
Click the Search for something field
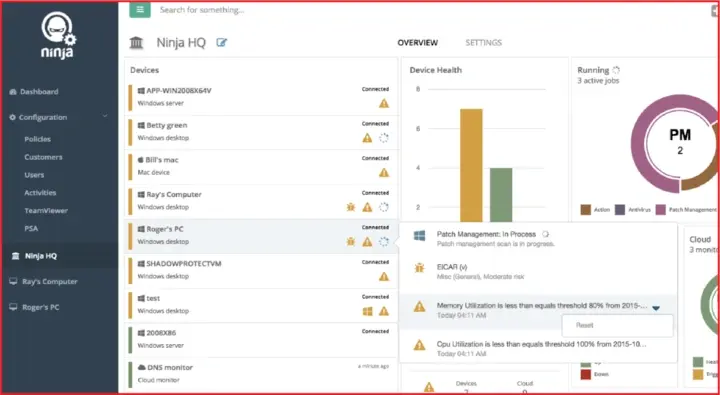(202, 10)
